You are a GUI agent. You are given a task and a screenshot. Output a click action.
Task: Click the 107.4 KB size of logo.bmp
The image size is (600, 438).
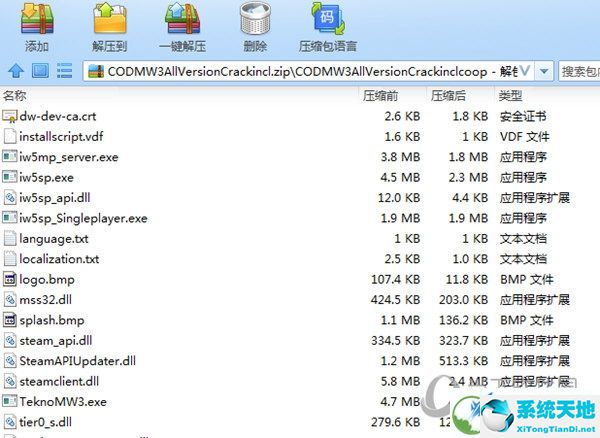coord(396,280)
